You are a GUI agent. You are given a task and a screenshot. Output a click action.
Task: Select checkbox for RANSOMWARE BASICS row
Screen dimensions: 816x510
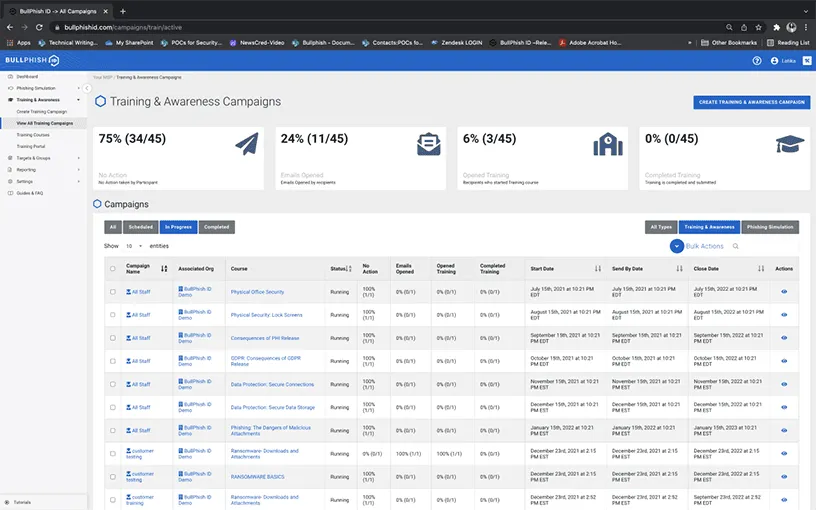pos(112,477)
